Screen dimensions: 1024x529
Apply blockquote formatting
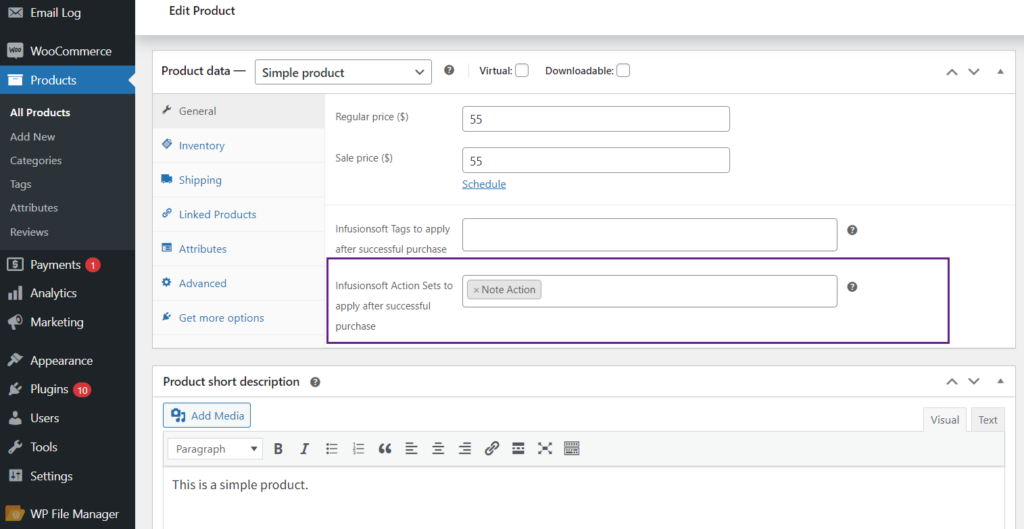[x=385, y=449]
